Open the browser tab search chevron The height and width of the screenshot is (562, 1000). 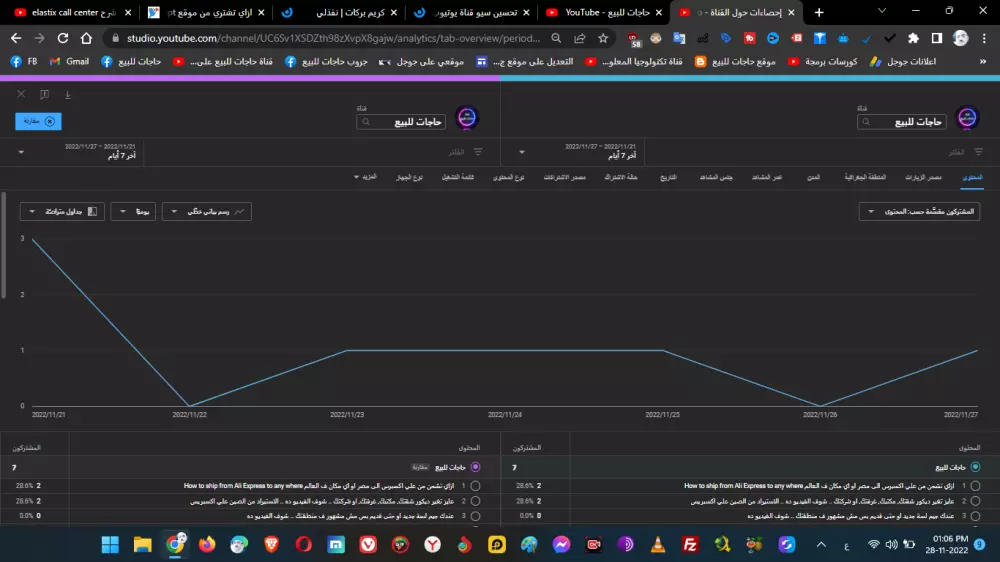(x=881, y=11)
